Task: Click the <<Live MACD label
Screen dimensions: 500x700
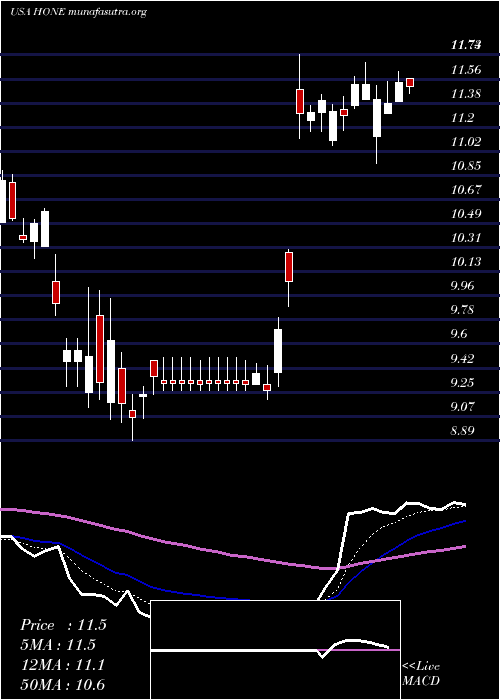Action: pyautogui.click(x=421, y=673)
